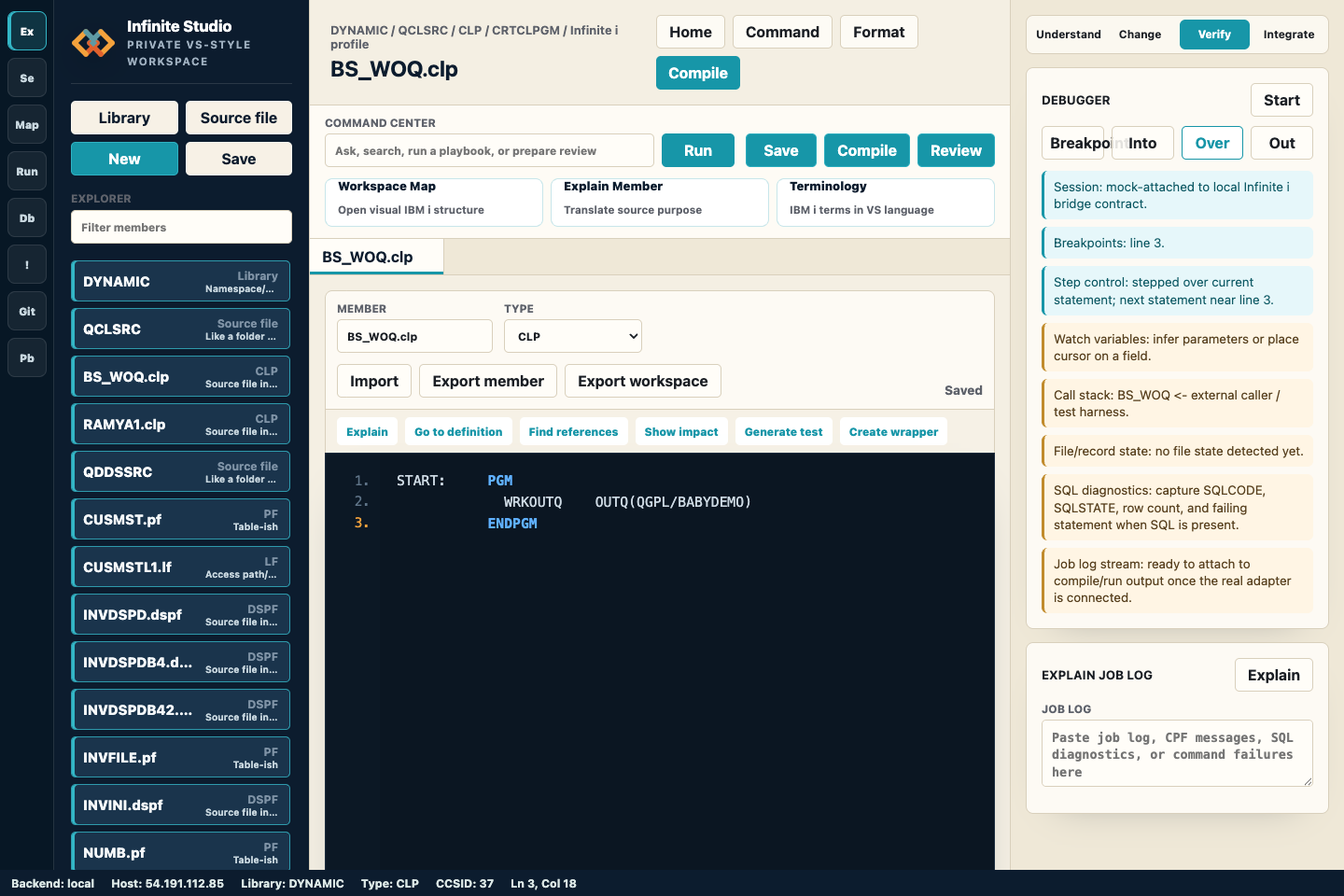
Task: Open the Git sidebar icon
Action: pyautogui.click(x=27, y=311)
